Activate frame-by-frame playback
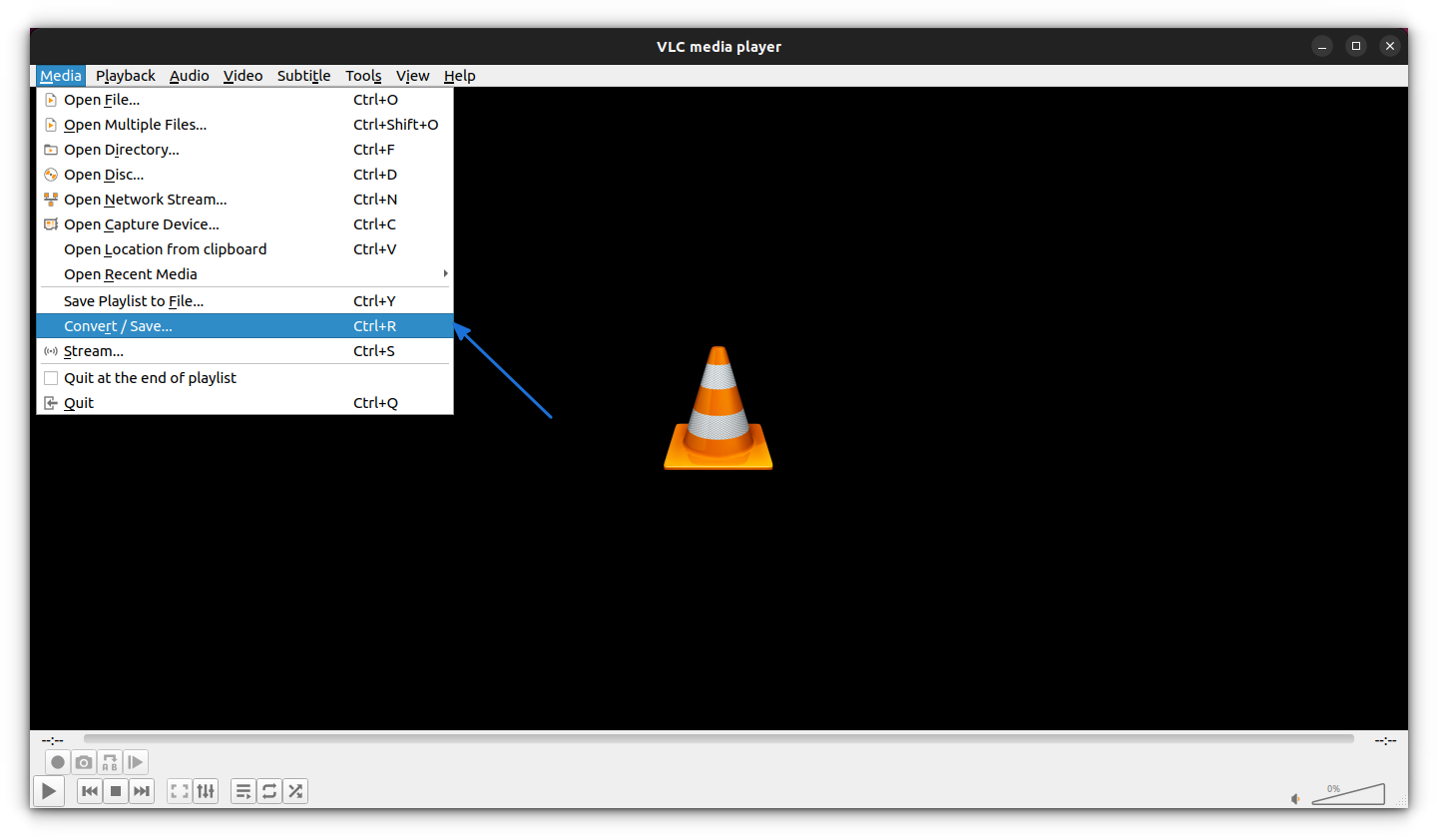 point(135,761)
